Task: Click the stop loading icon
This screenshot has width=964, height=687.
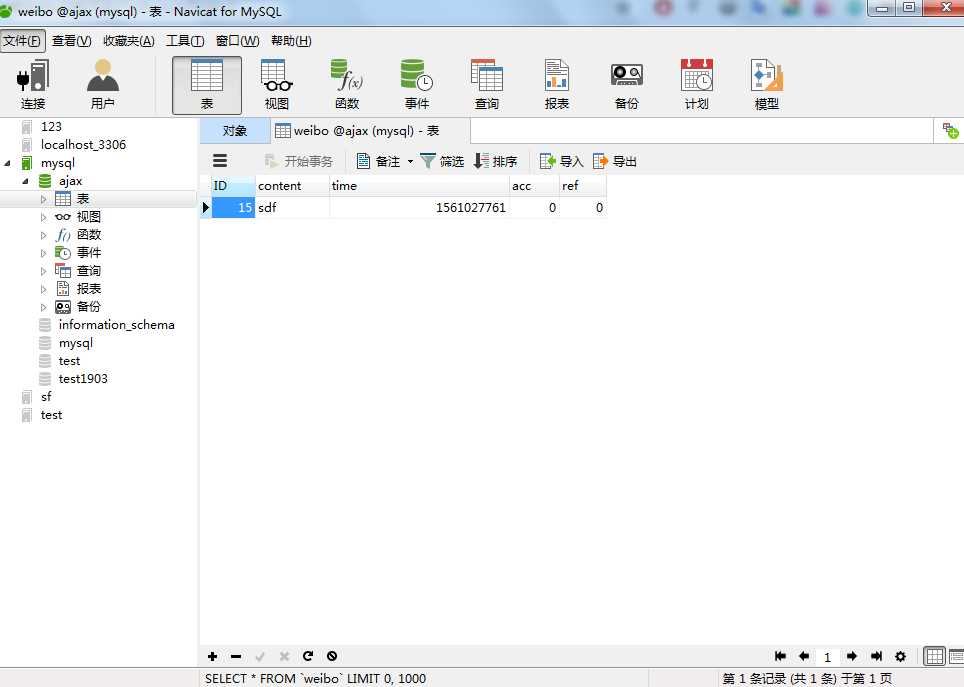Action: pos(332,656)
